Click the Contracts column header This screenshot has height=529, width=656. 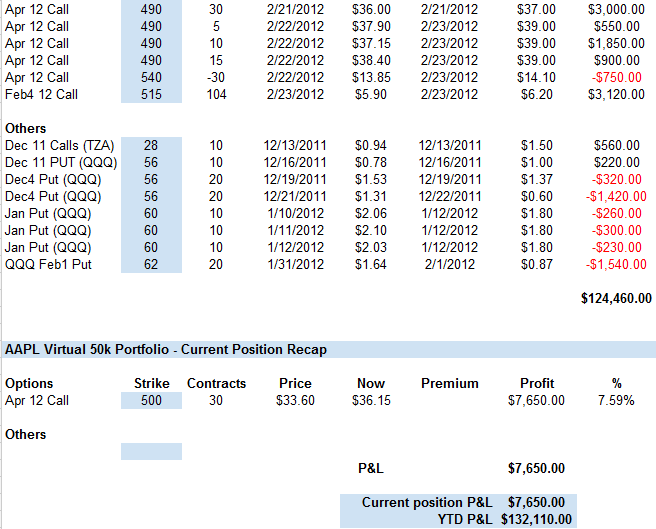217,383
